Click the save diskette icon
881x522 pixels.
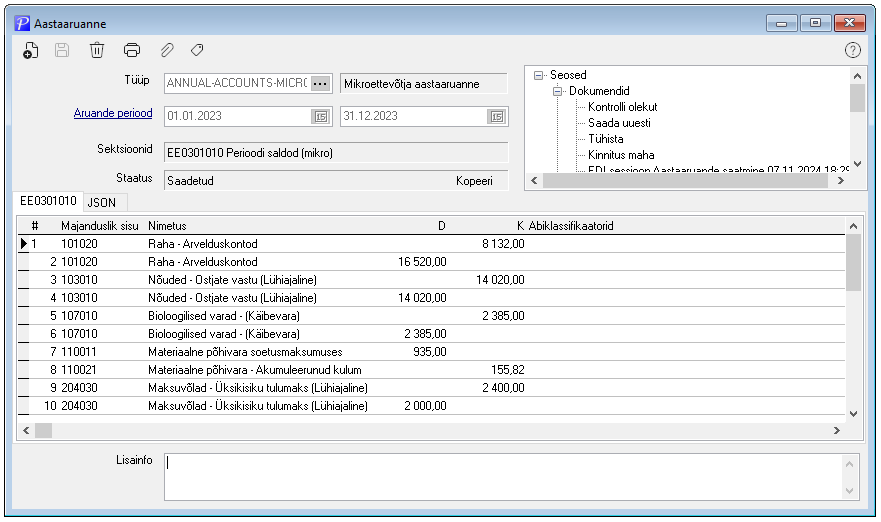point(62,51)
